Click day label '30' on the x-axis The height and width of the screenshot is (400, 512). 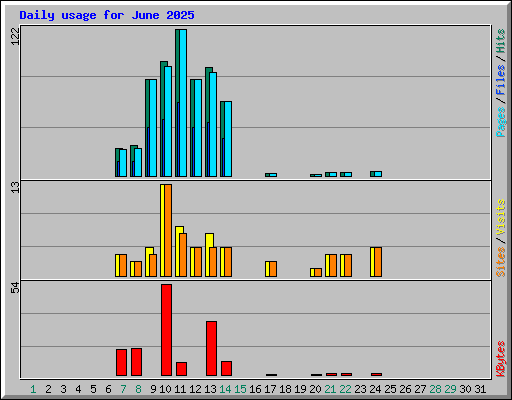point(465,389)
